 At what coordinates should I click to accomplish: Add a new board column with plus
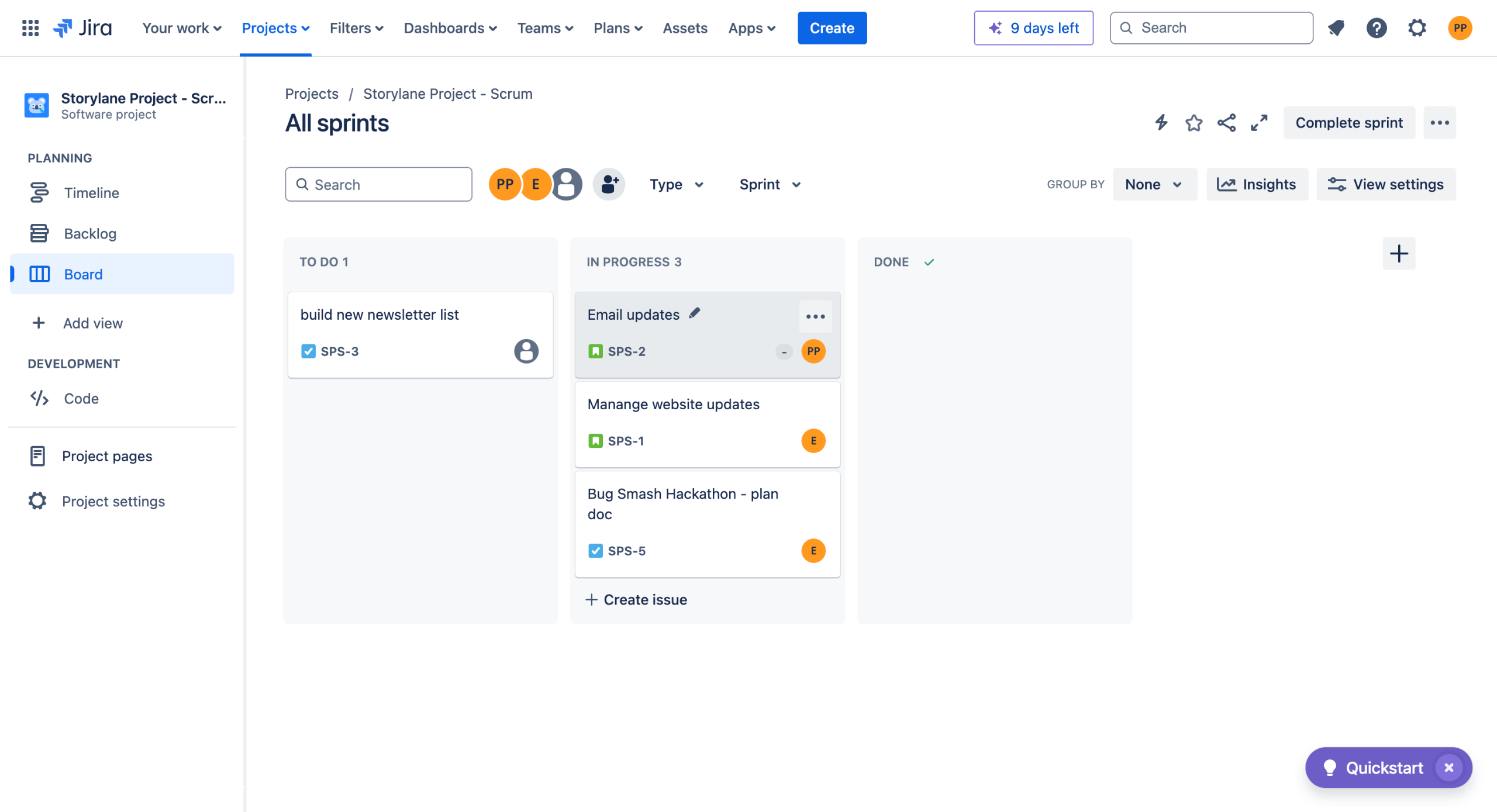pos(1399,254)
